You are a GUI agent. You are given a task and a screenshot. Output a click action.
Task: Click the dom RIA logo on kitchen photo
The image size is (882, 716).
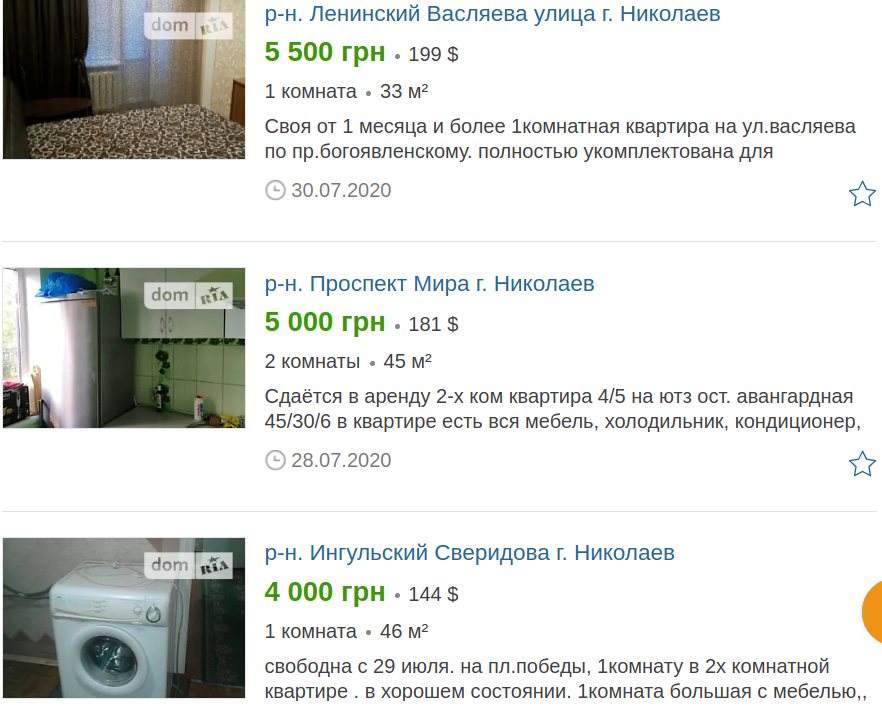click(x=188, y=295)
